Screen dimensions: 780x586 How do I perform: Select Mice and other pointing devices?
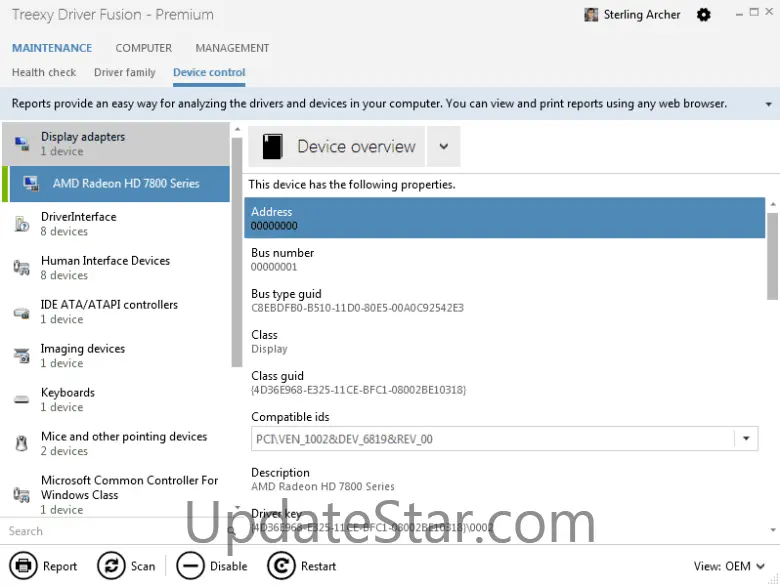tap(116, 443)
